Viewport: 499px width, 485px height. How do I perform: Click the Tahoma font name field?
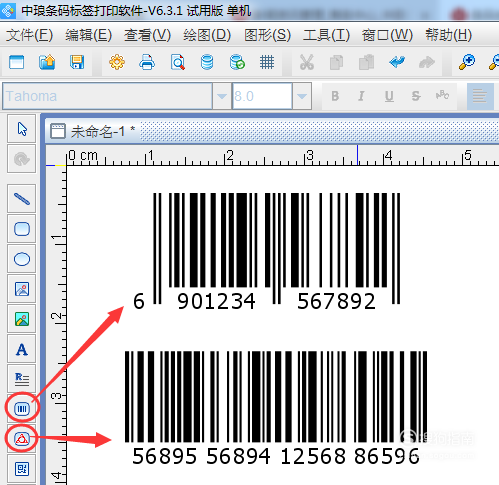(x=107, y=96)
